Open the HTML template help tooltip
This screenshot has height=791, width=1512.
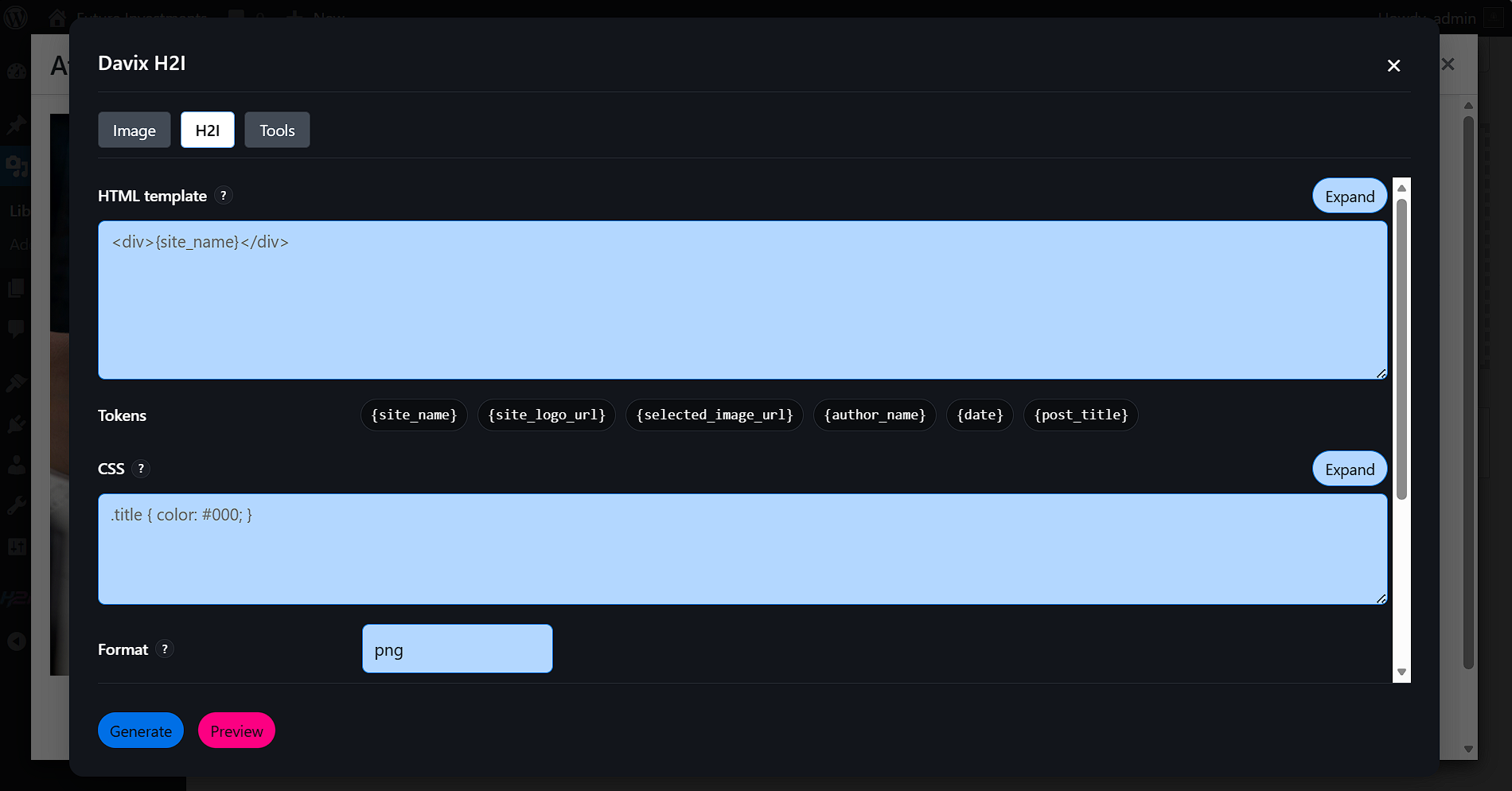pyautogui.click(x=224, y=196)
